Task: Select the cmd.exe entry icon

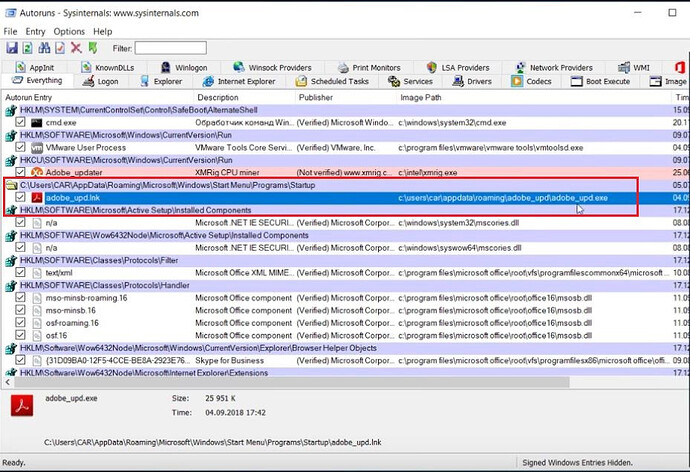Action: tap(35, 122)
